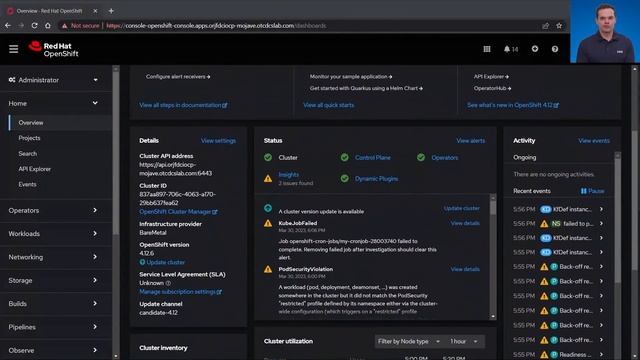Image resolution: width=640 pixels, height=360 pixels.
Task: Click the Administrator perspective gear icon
Action: coord(12,80)
